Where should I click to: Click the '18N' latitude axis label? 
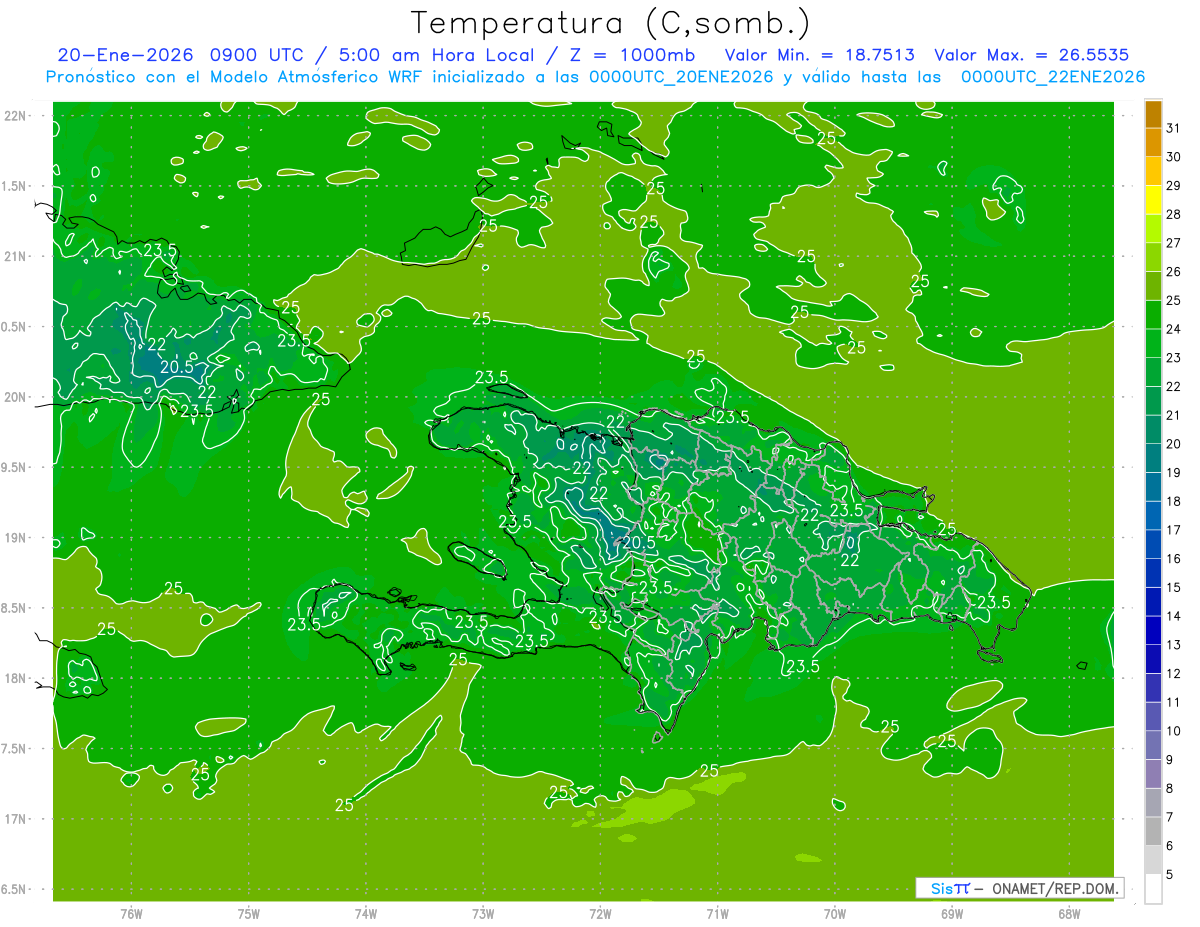click(x=15, y=678)
